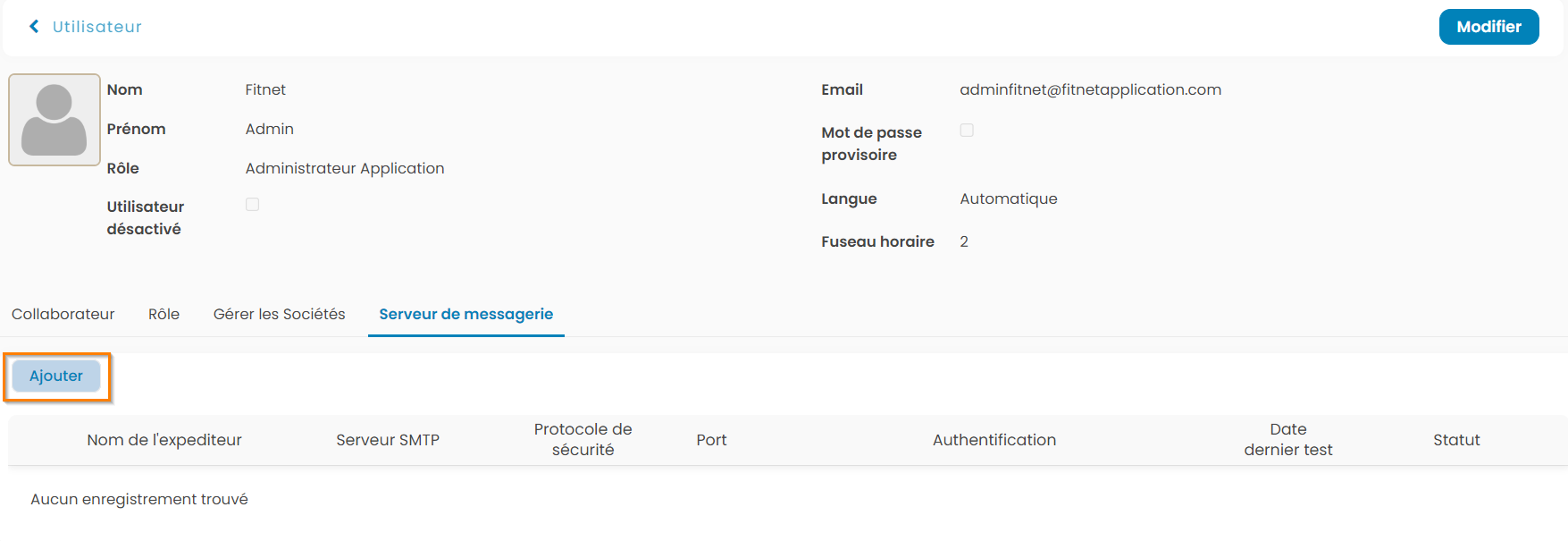The width and height of the screenshot is (1568, 541).
Task: Open the Rôle tab
Action: pos(164,315)
